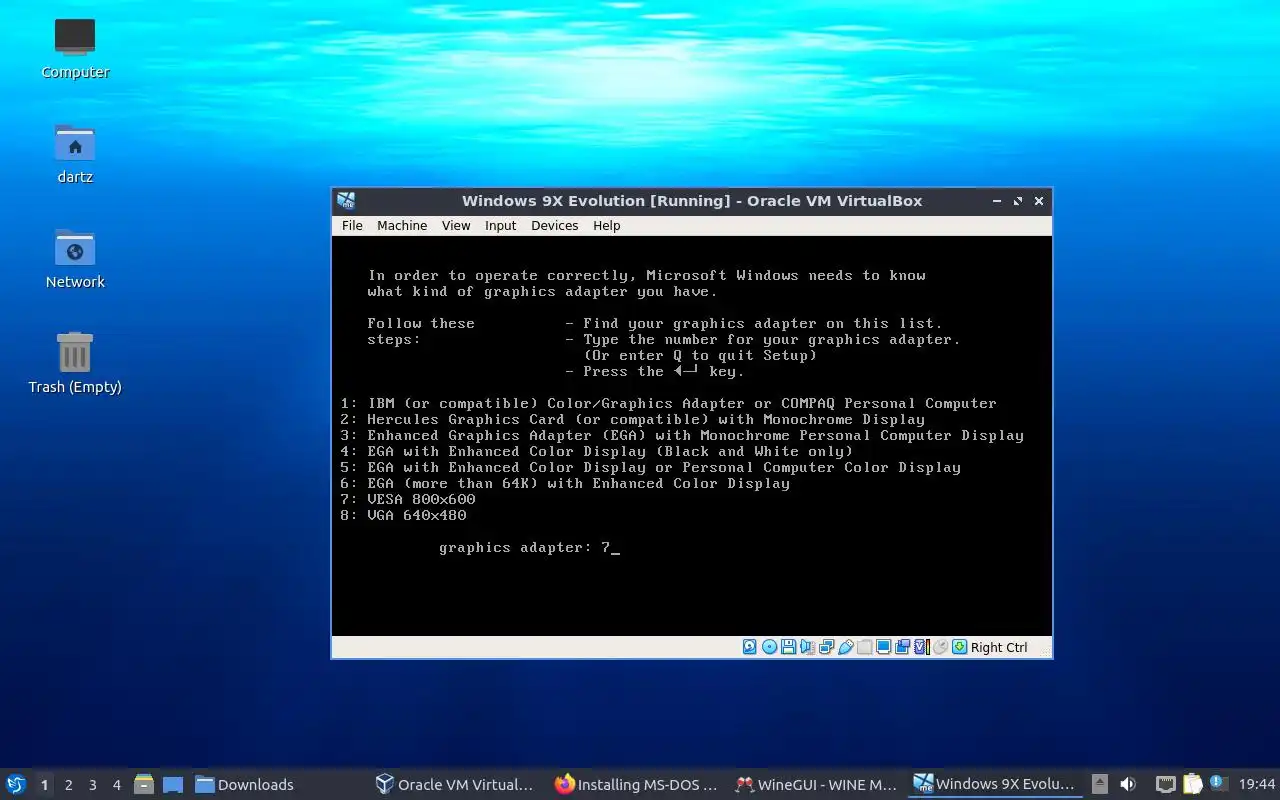Open the Input menu
The height and width of the screenshot is (800, 1280).
coord(501,226)
